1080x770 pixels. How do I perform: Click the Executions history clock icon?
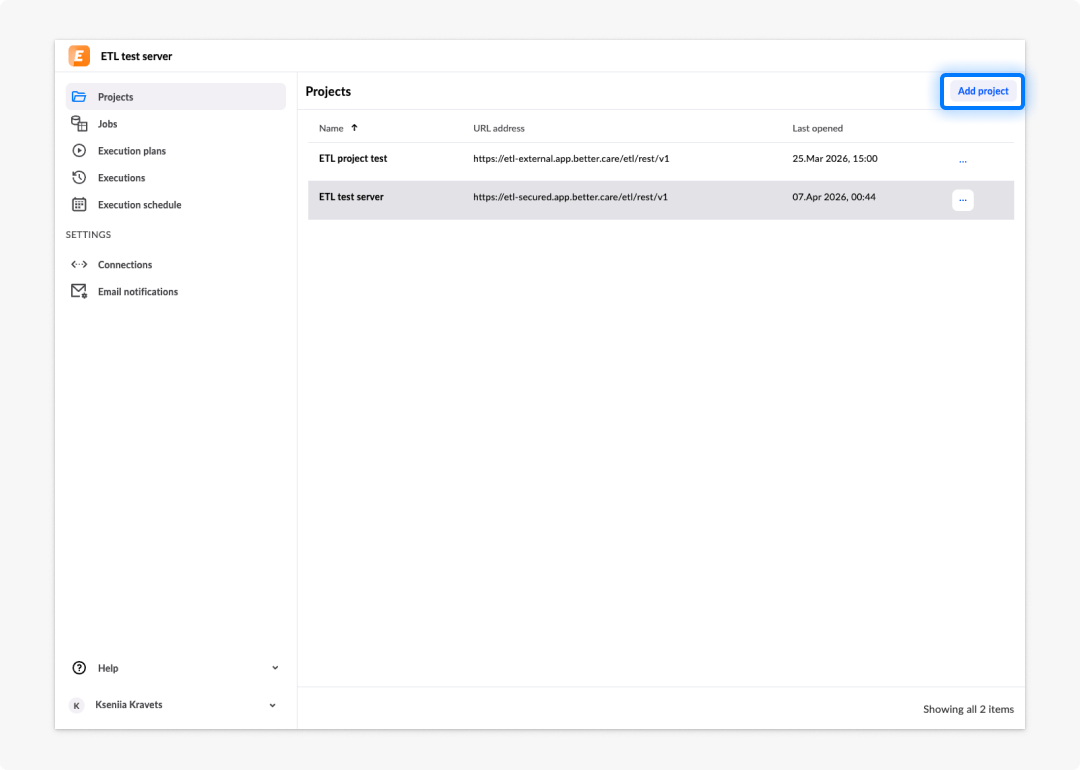click(x=79, y=178)
